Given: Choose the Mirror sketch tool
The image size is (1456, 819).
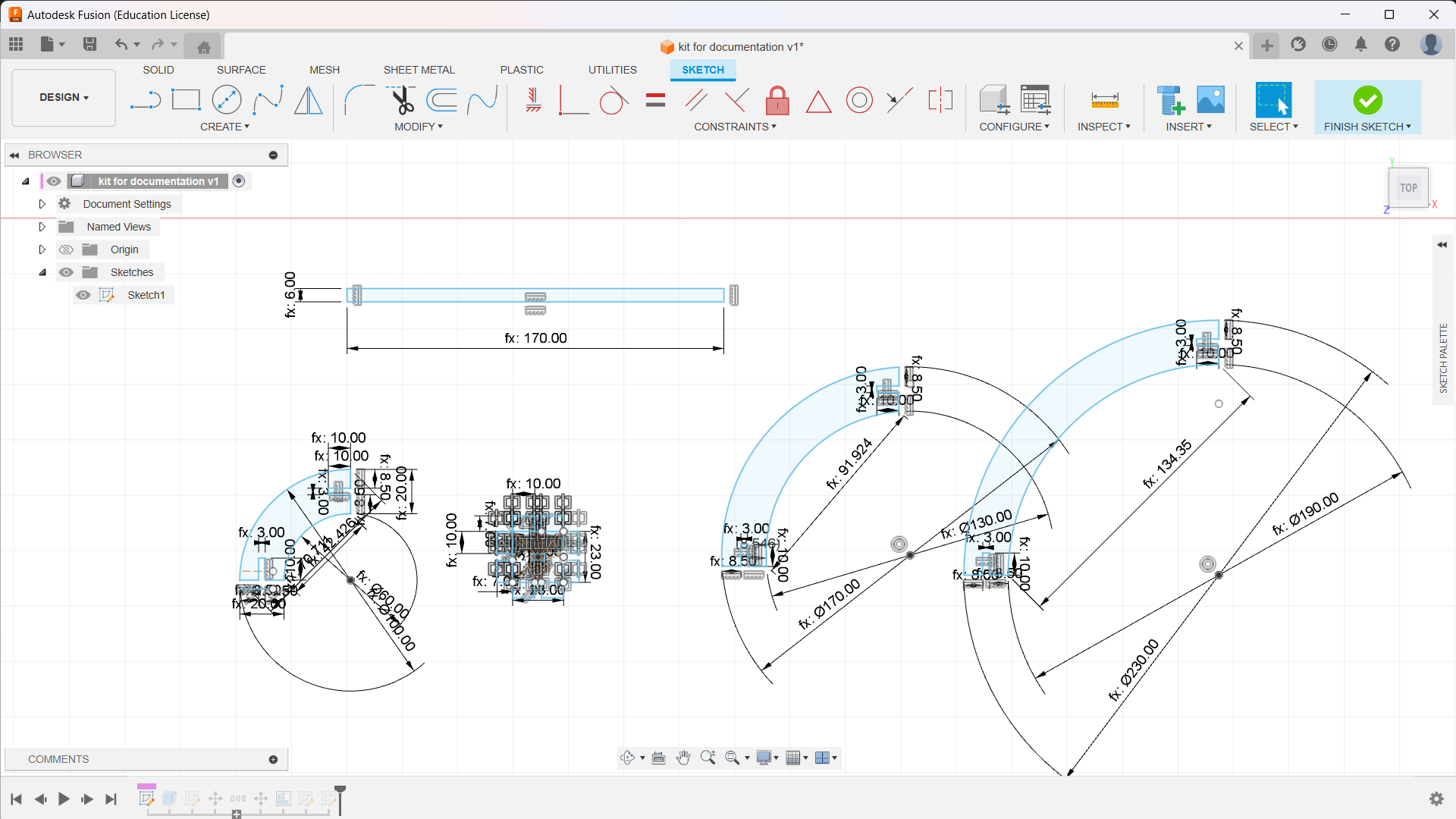Looking at the screenshot, I should (308, 100).
